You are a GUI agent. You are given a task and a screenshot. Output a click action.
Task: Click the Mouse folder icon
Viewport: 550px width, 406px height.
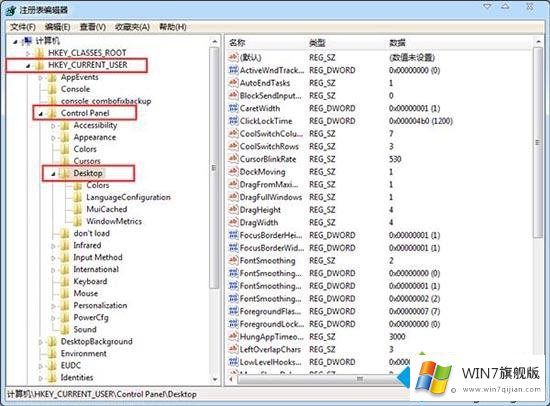click(65, 293)
